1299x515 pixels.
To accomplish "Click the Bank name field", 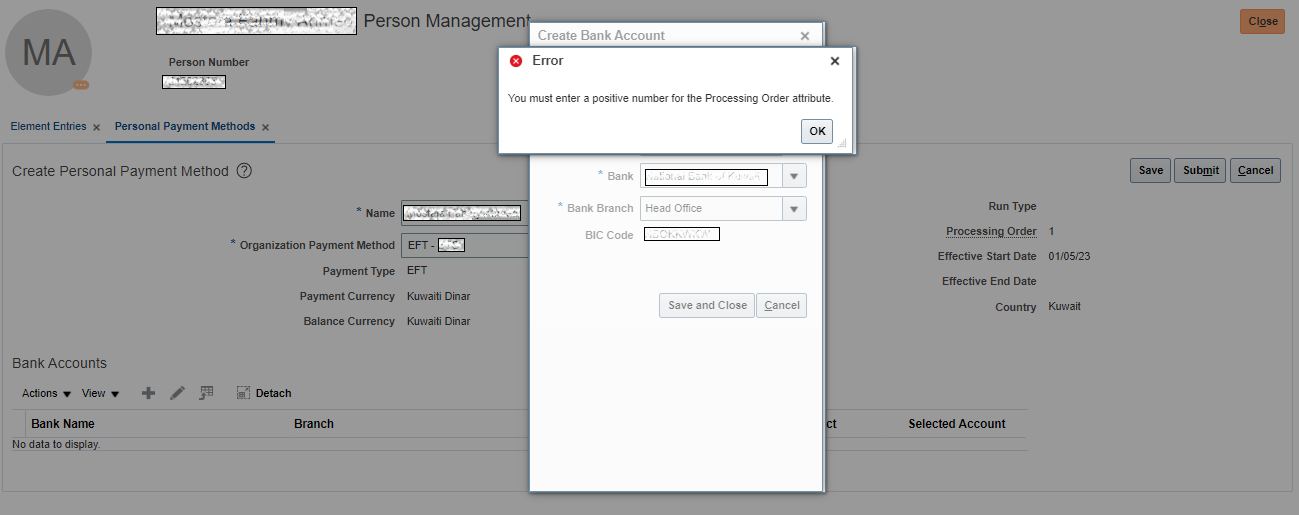I will [711, 177].
